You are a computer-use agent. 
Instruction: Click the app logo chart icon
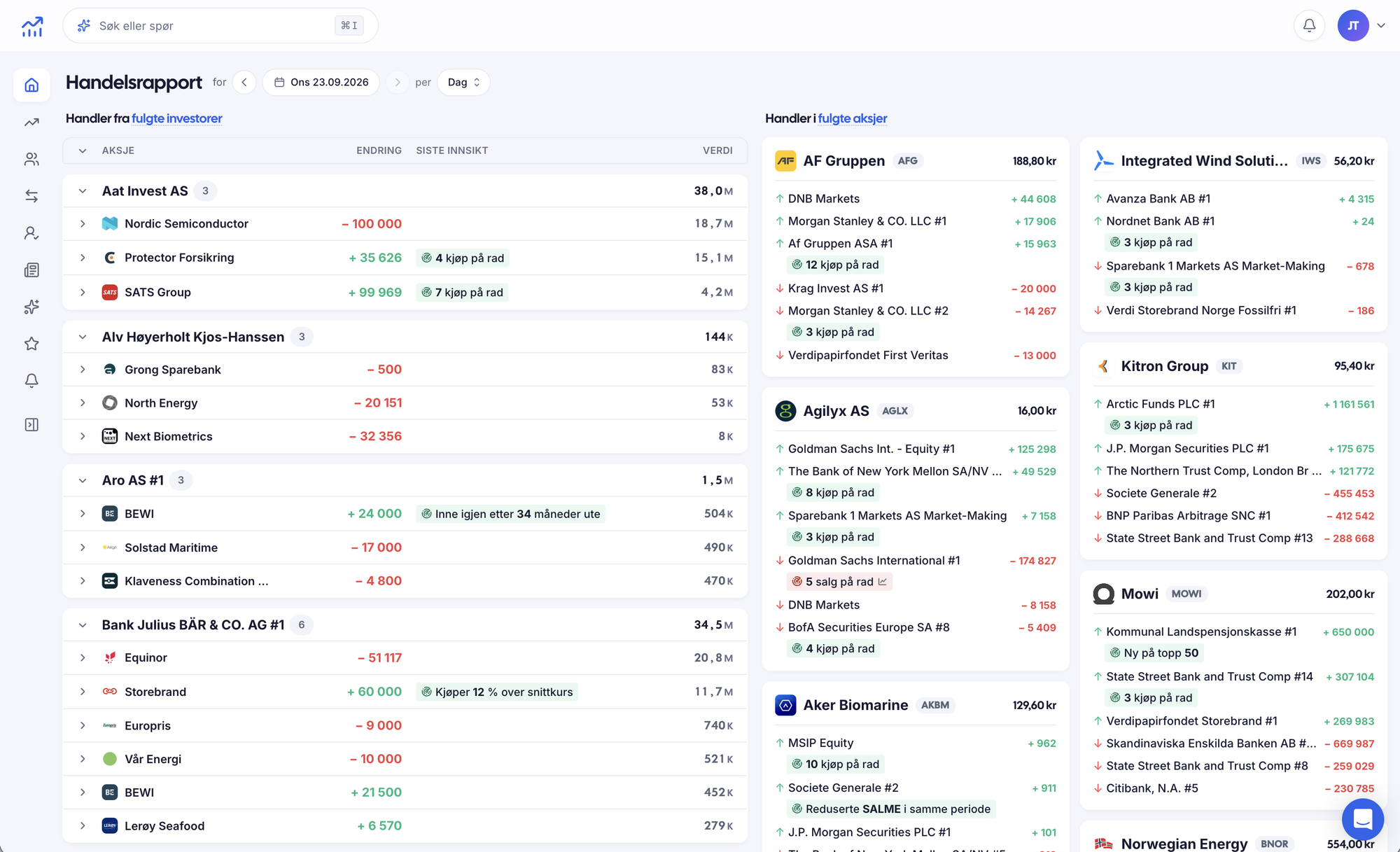(x=32, y=26)
